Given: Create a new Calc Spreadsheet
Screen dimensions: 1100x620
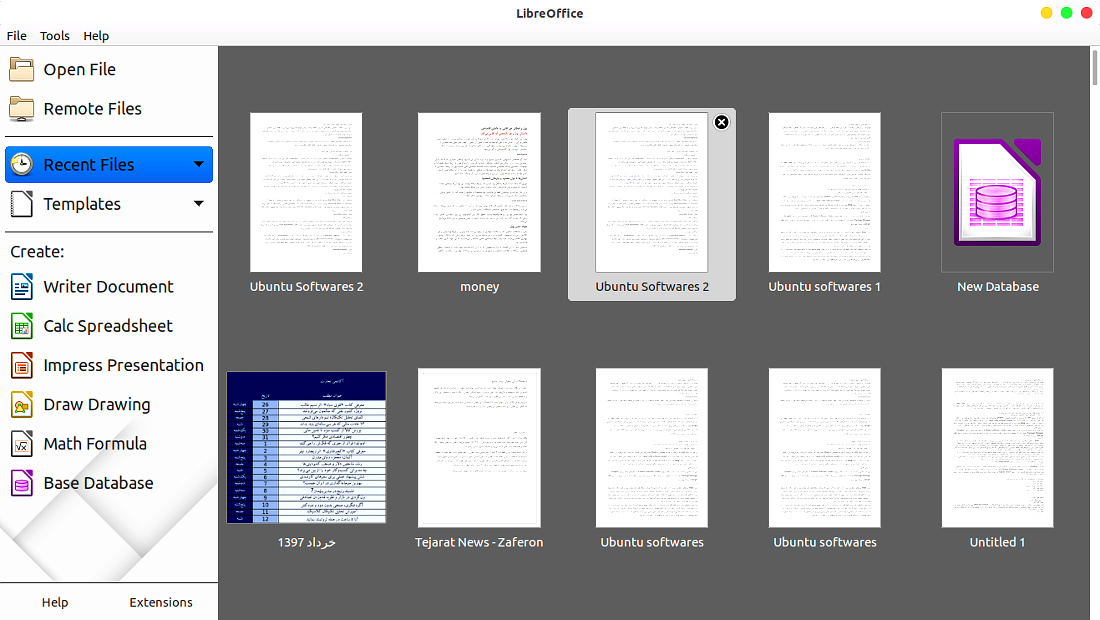Looking at the screenshot, I should 108,326.
